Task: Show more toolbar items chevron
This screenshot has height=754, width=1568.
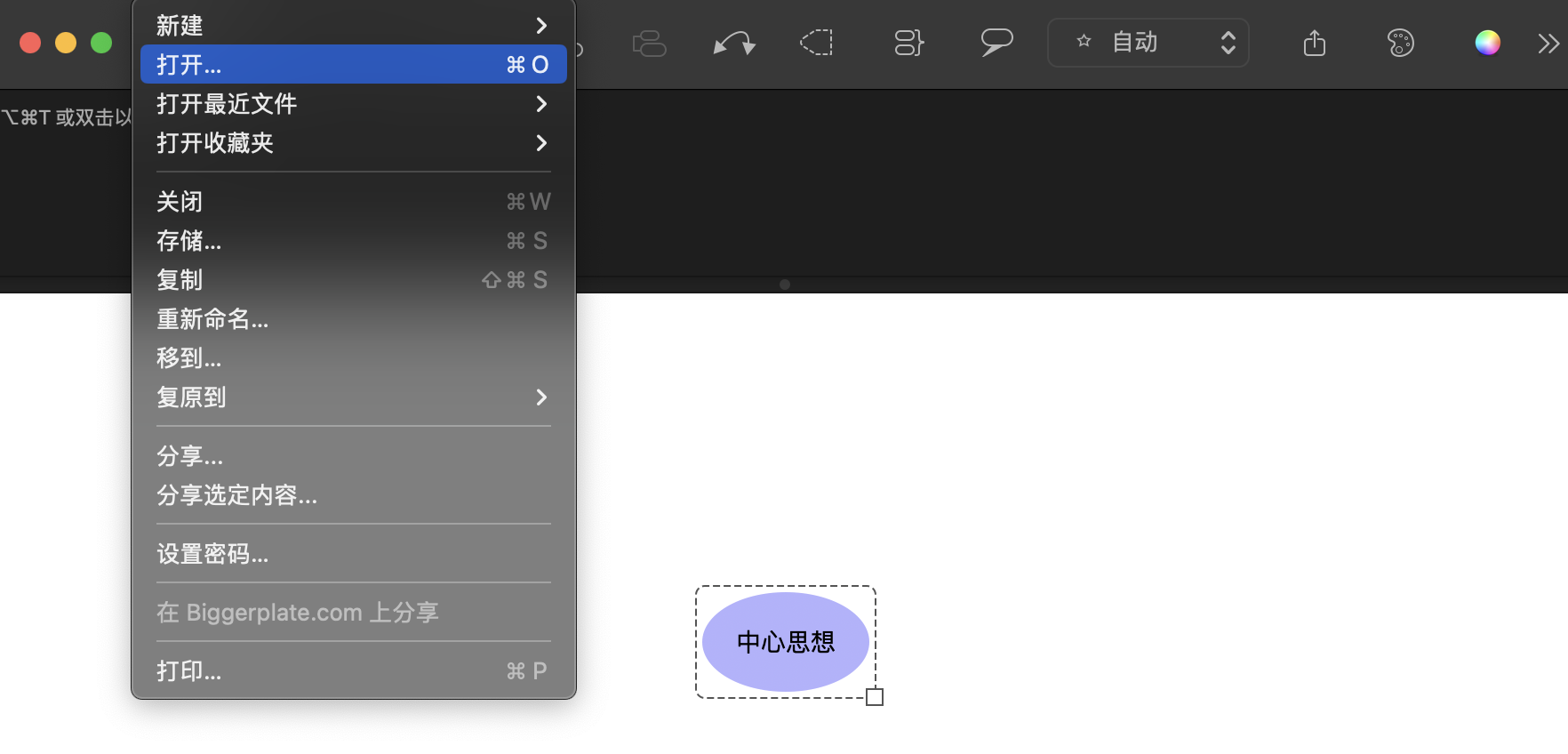Action: (1548, 43)
